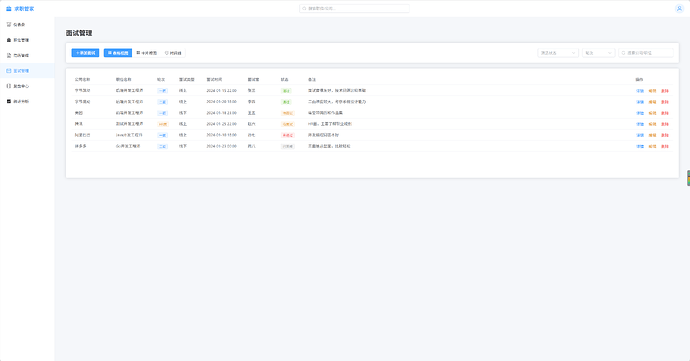Delete the 阿里巴巴 interview row

point(664,135)
